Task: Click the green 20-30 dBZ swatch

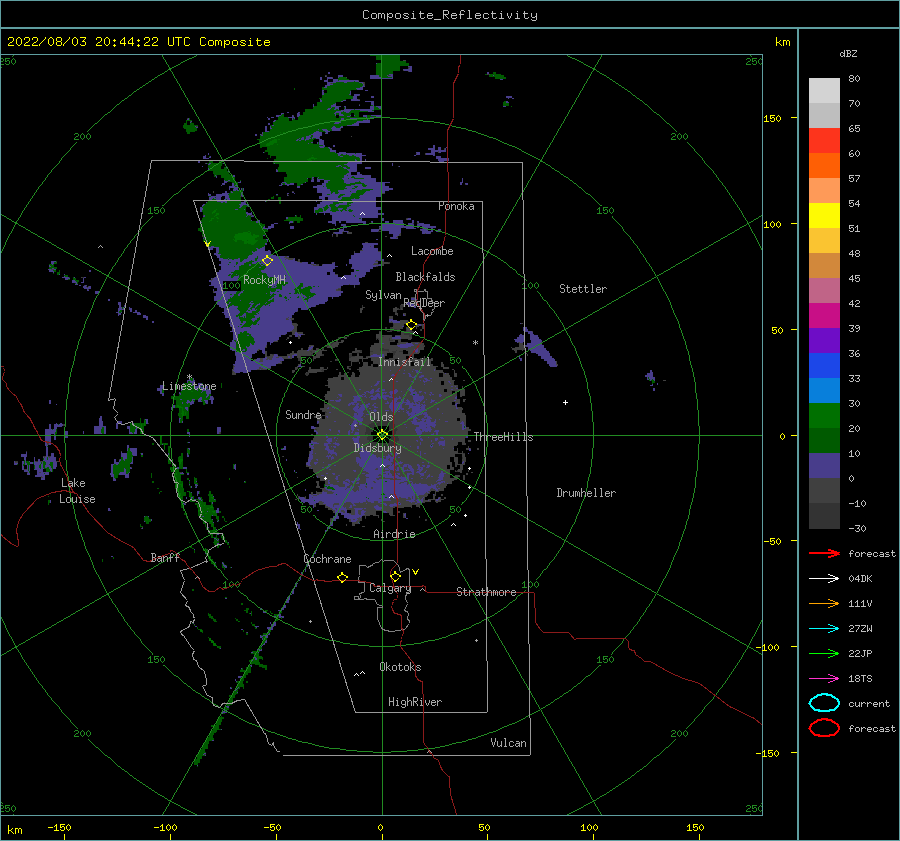Action: tap(824, 415)
